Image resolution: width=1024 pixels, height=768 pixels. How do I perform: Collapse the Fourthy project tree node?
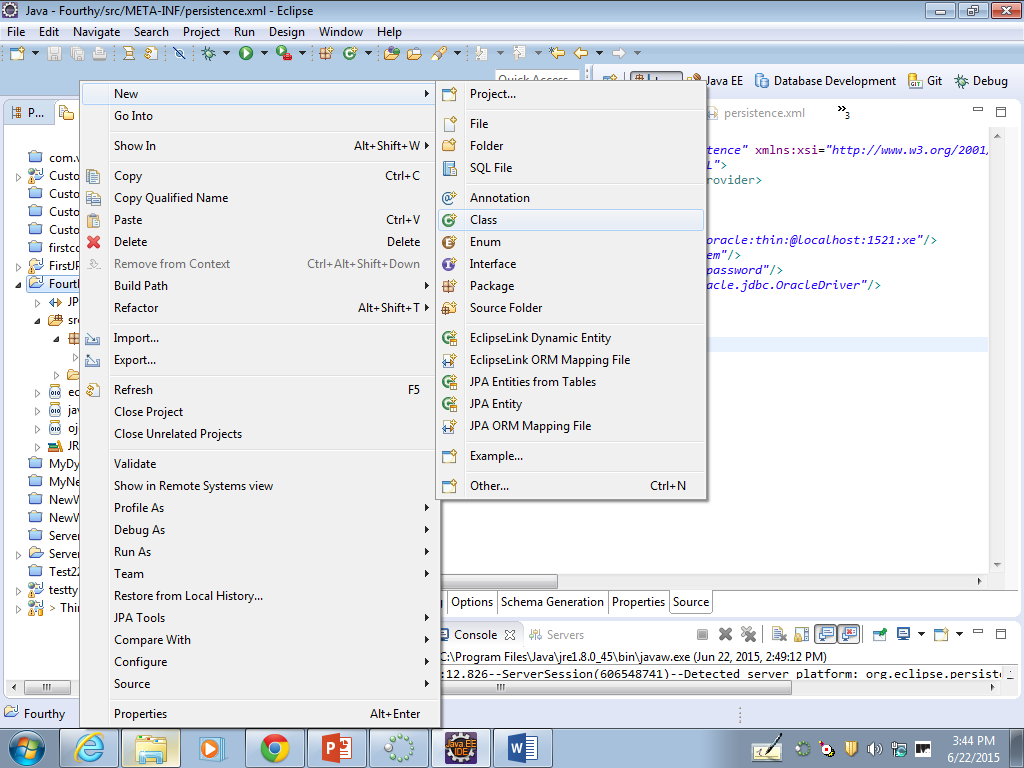point(18,284)
